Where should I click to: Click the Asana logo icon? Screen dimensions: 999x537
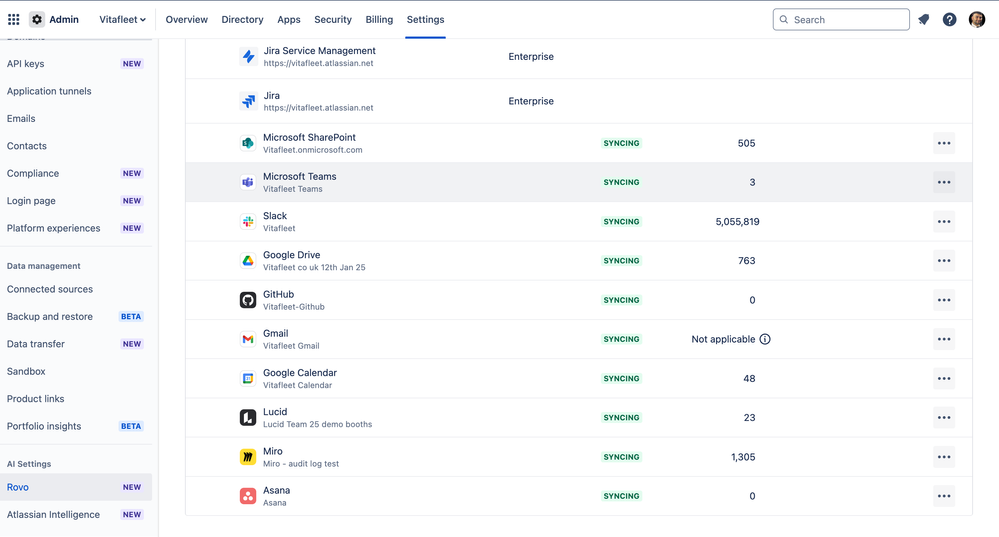pos(248,496)
